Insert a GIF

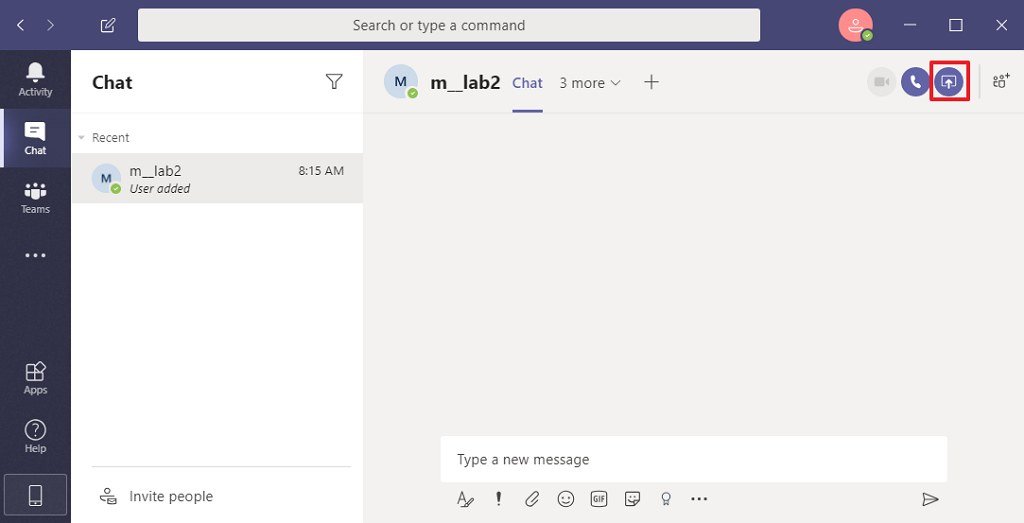tap(599, 499)
